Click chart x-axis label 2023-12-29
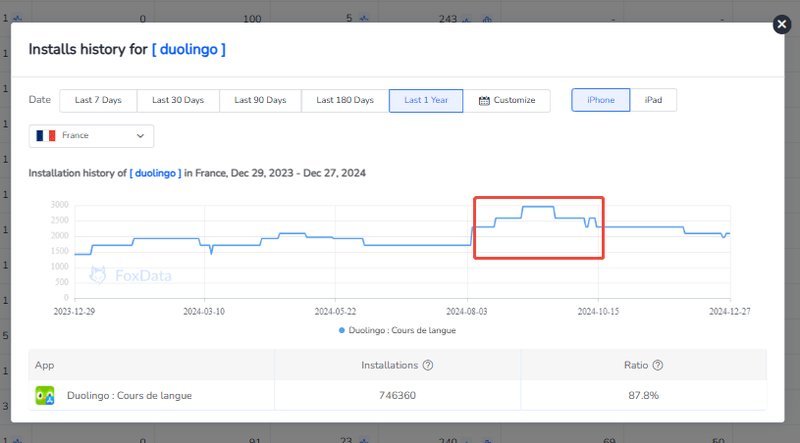 pos(74,311)
